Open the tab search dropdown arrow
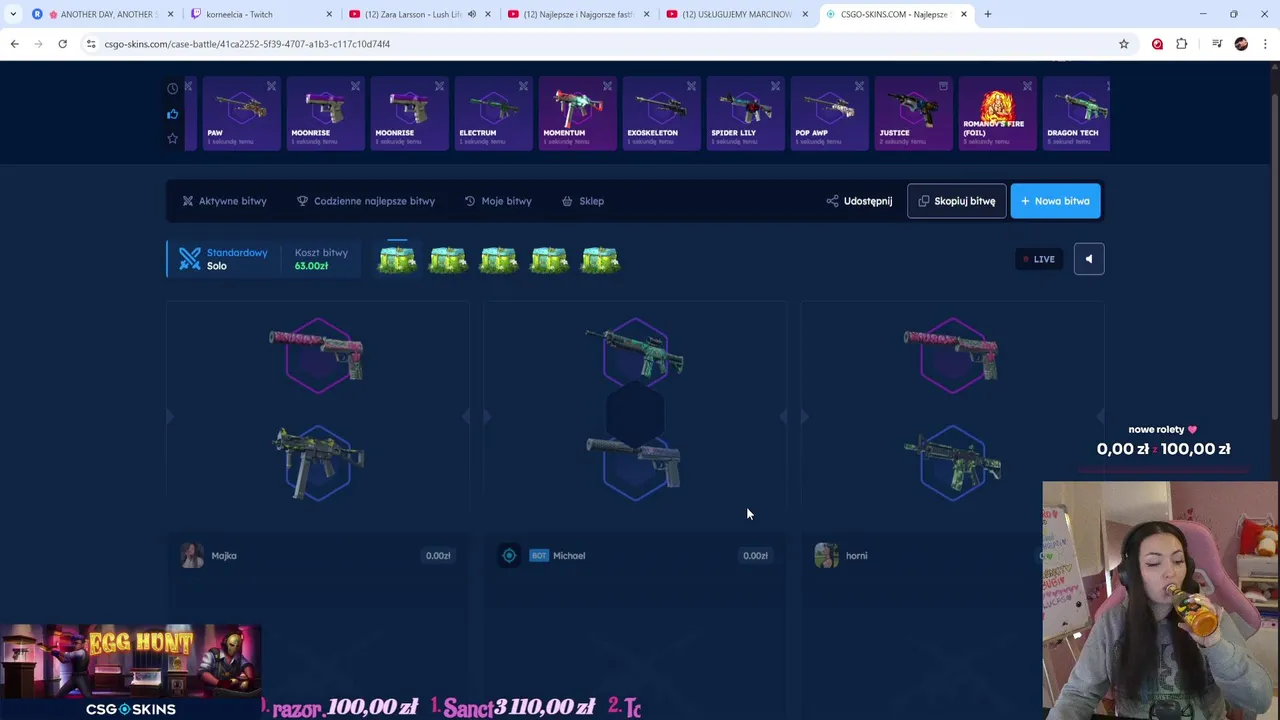This screenshot has height=720, width=1280. [x=12, y=14]
